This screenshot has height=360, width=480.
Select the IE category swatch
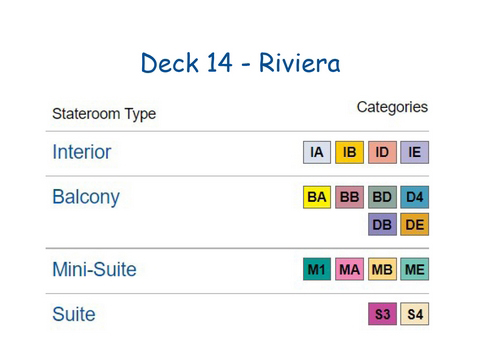pos(415,152)
